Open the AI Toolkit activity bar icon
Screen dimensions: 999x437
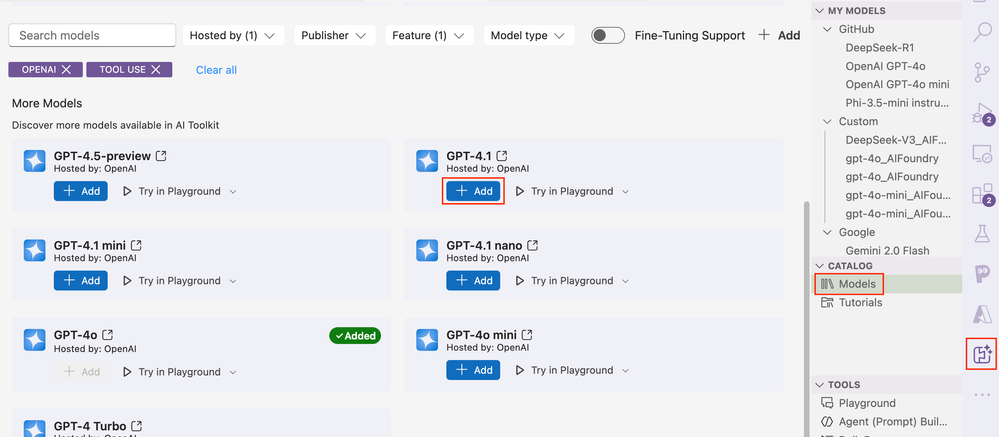982,354
